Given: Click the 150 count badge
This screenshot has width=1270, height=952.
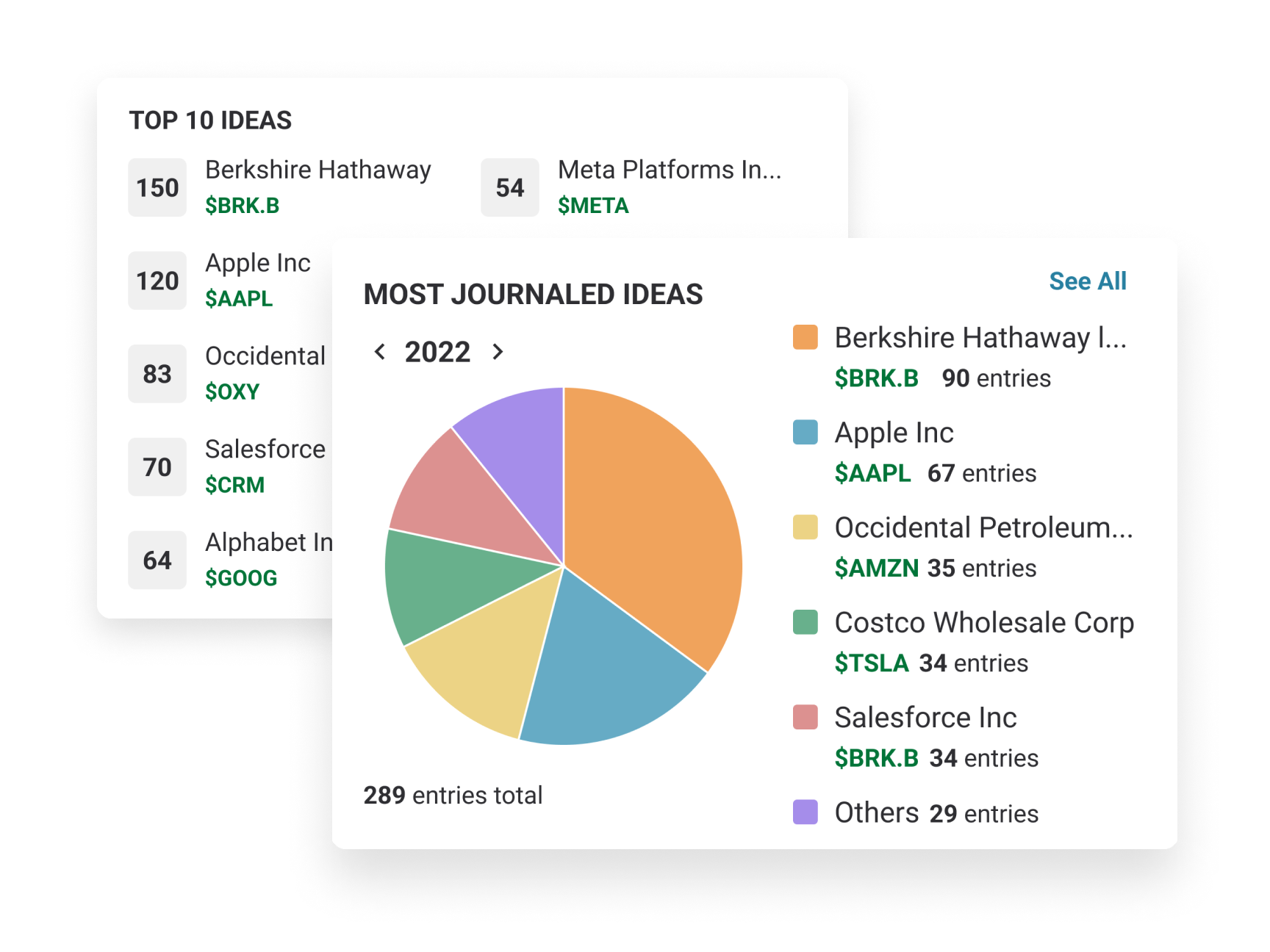Looking at the screenshot, I should (x=157, y=187).
